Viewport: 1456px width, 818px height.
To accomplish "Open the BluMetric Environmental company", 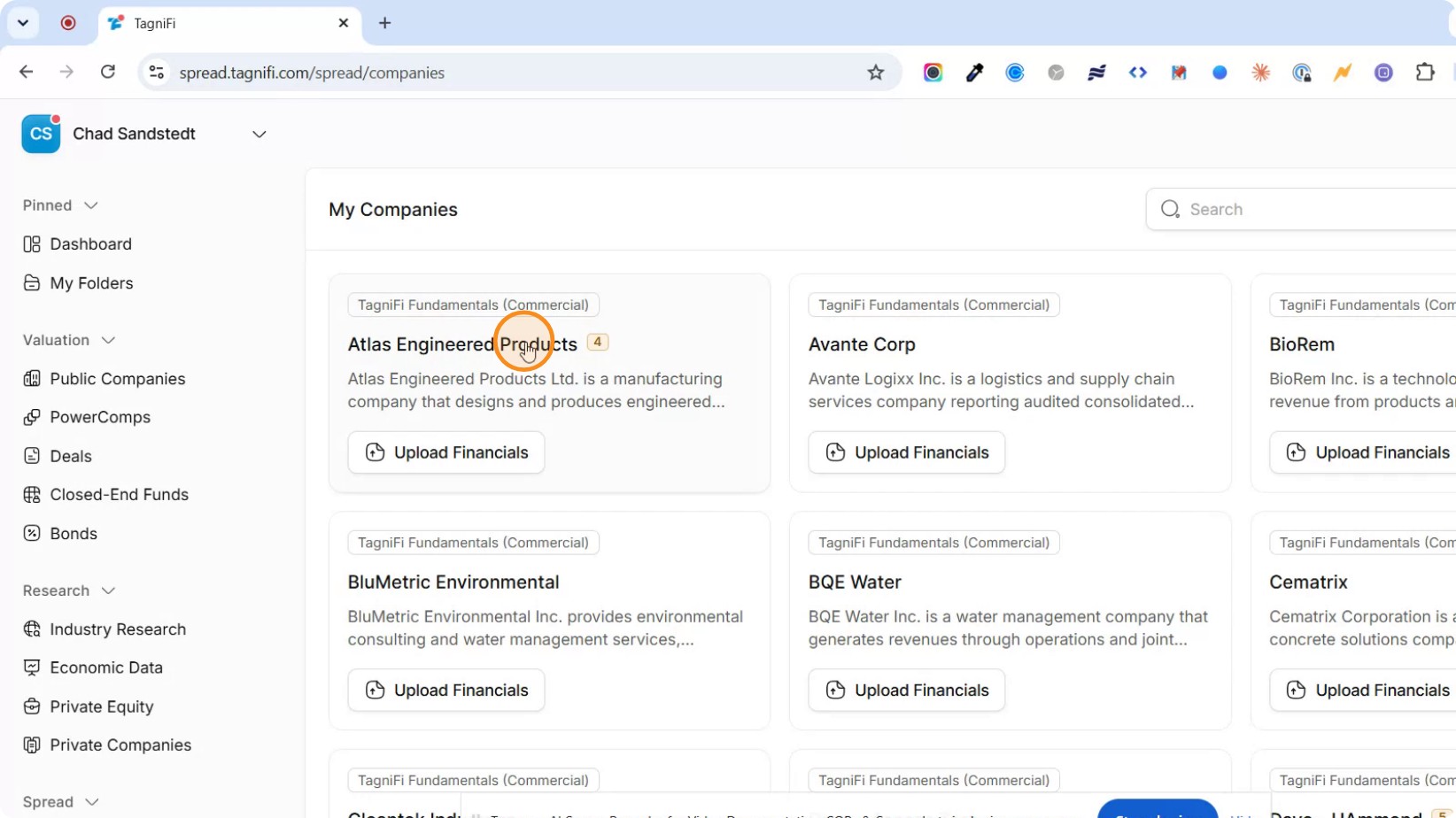I will click(453, 583).
